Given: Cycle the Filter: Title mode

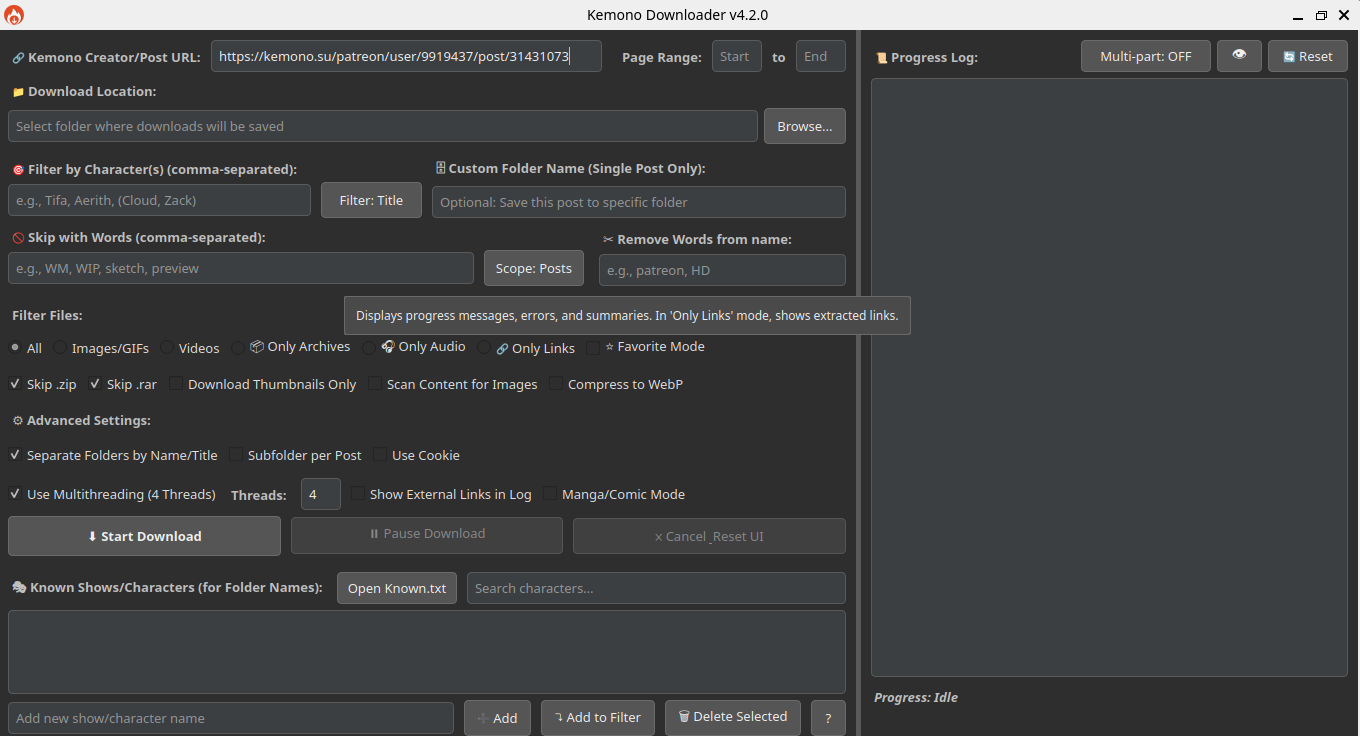Looking at the screenshot, I should coord(371,200).
